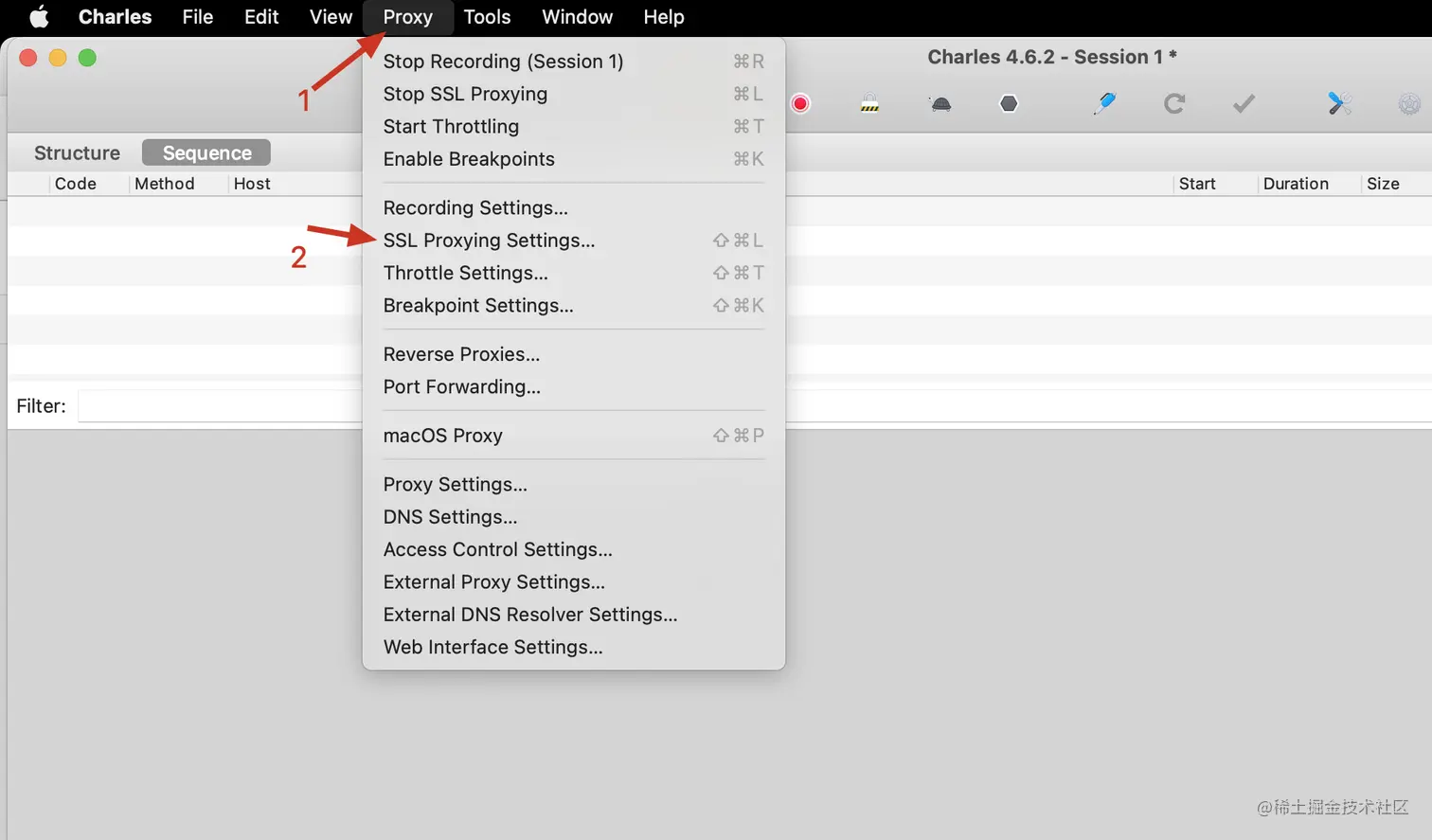Open Reverse Proxies...
1432x840 pixels.
pyautogui.click(x=573, y=354)
